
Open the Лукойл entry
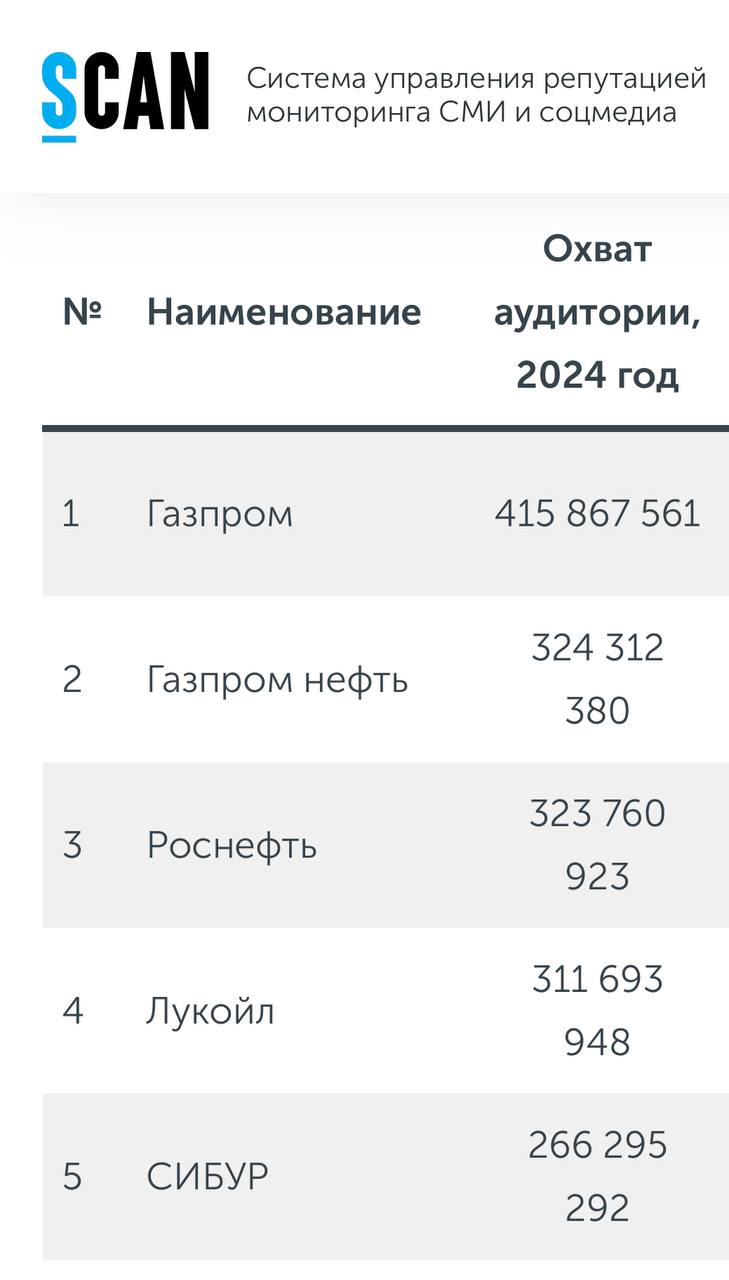pyautogui.click(x=211, y=1011)
